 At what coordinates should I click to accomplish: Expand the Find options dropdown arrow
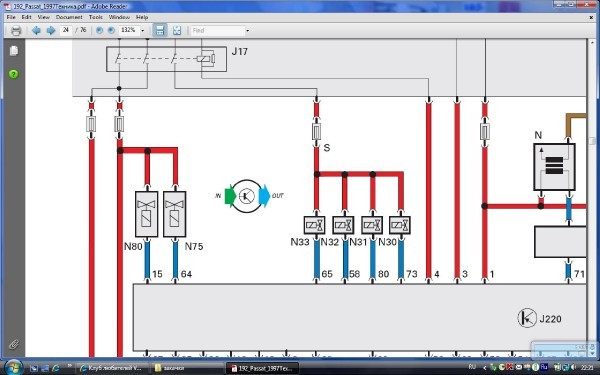tap(248, 30)
